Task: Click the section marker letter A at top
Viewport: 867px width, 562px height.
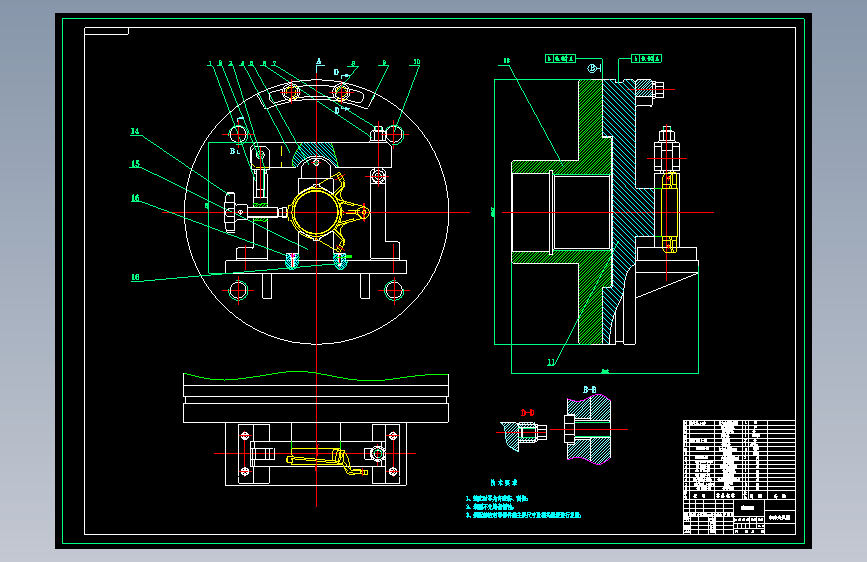Action: coord(319,62)
